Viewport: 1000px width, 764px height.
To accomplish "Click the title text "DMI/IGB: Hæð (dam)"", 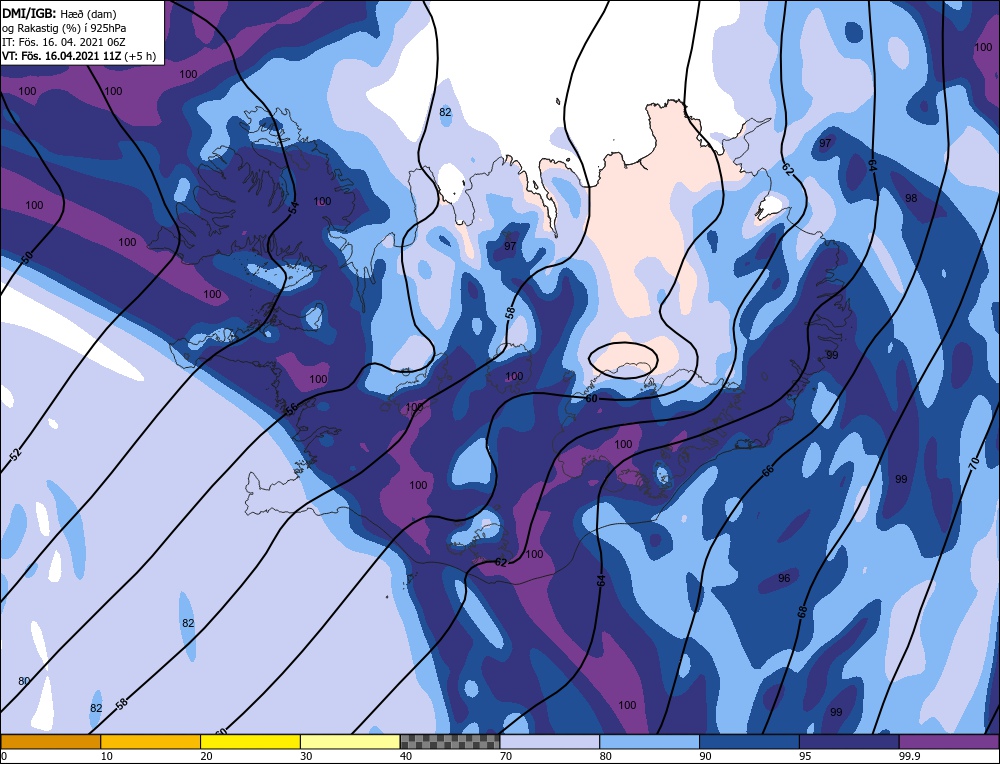I will [x=59, y=13].
